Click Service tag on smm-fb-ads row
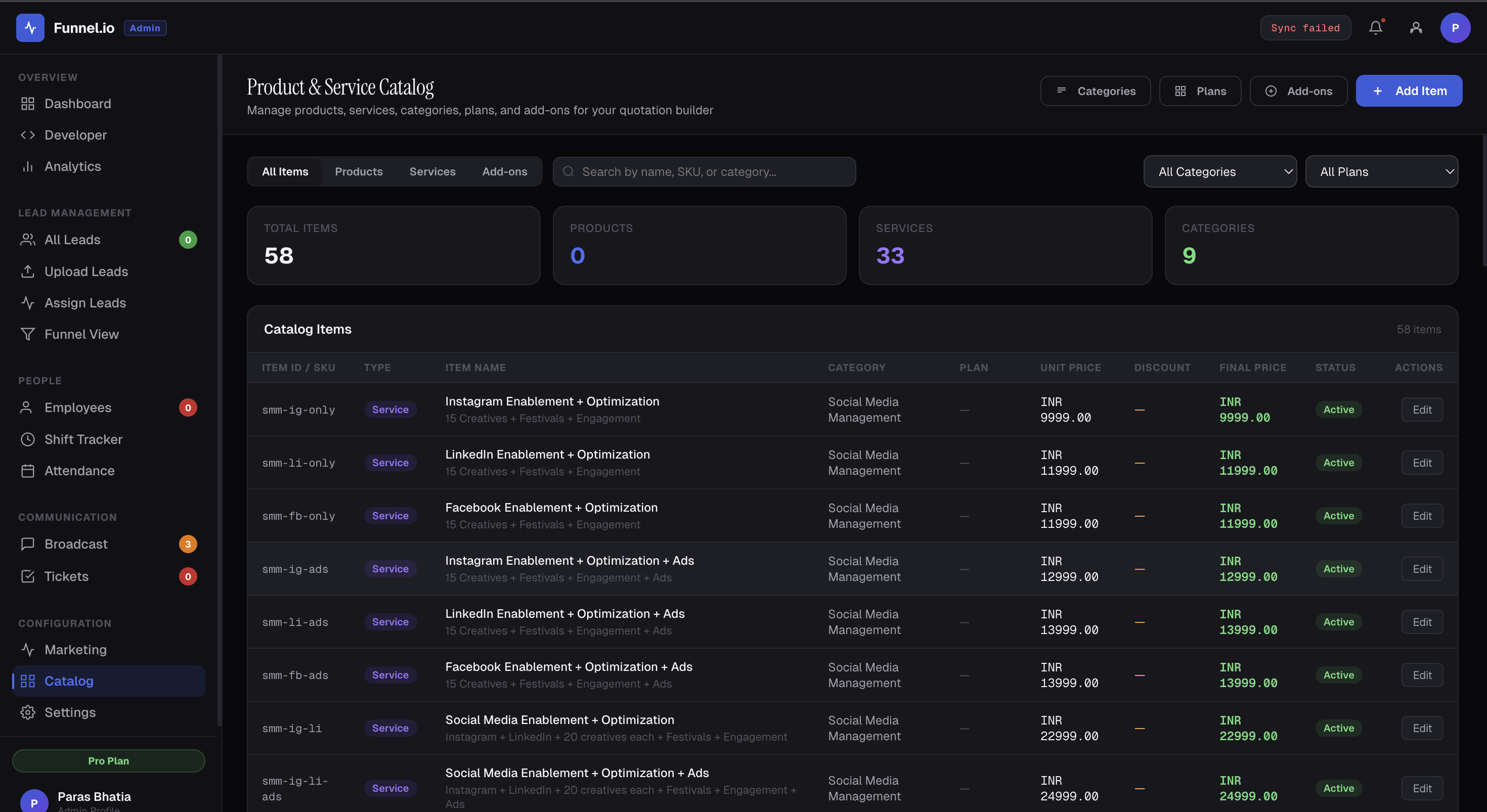The image size is (1487, 812). [390, 674]
